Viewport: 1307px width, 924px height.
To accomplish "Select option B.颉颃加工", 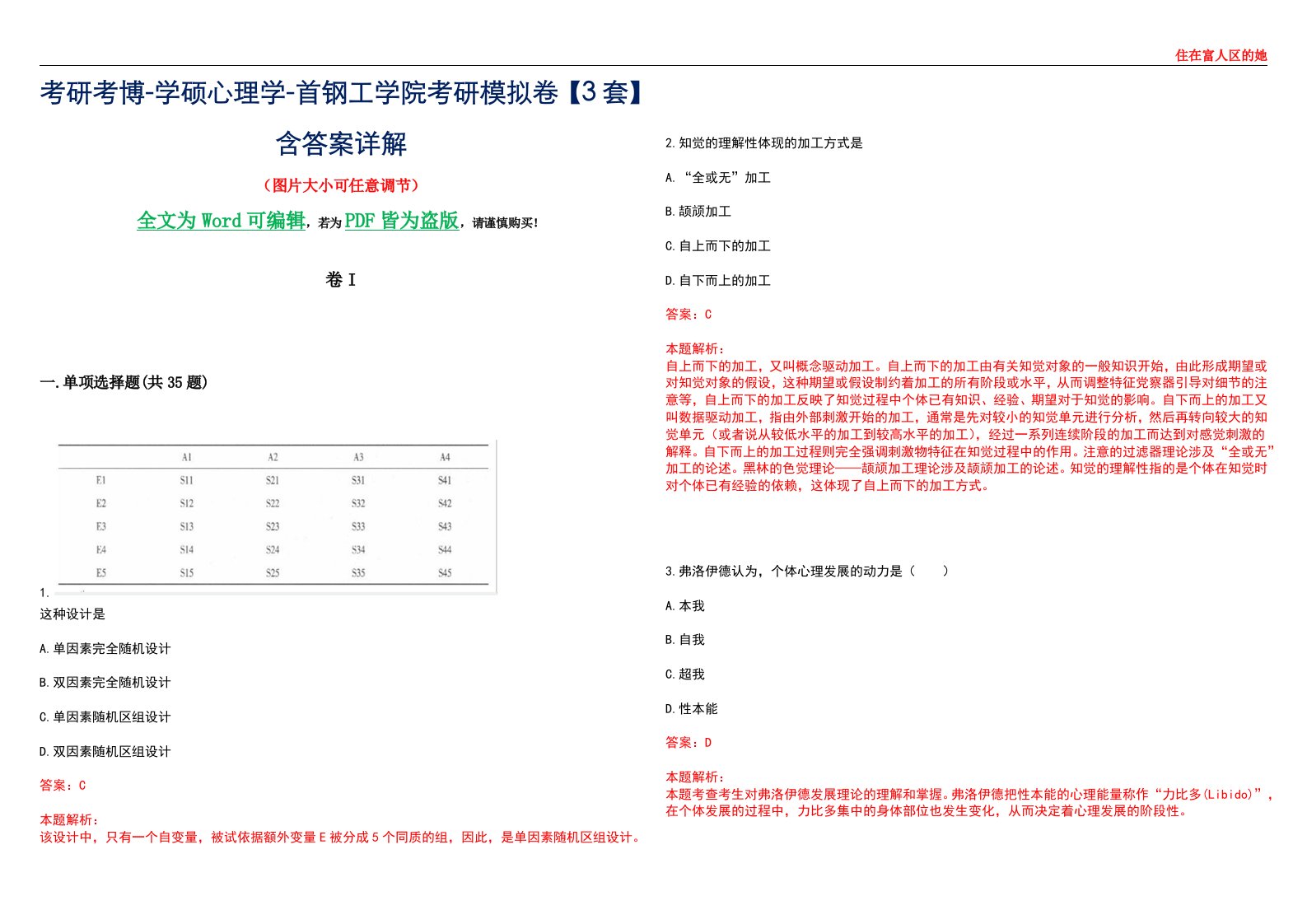I will 698,212.
